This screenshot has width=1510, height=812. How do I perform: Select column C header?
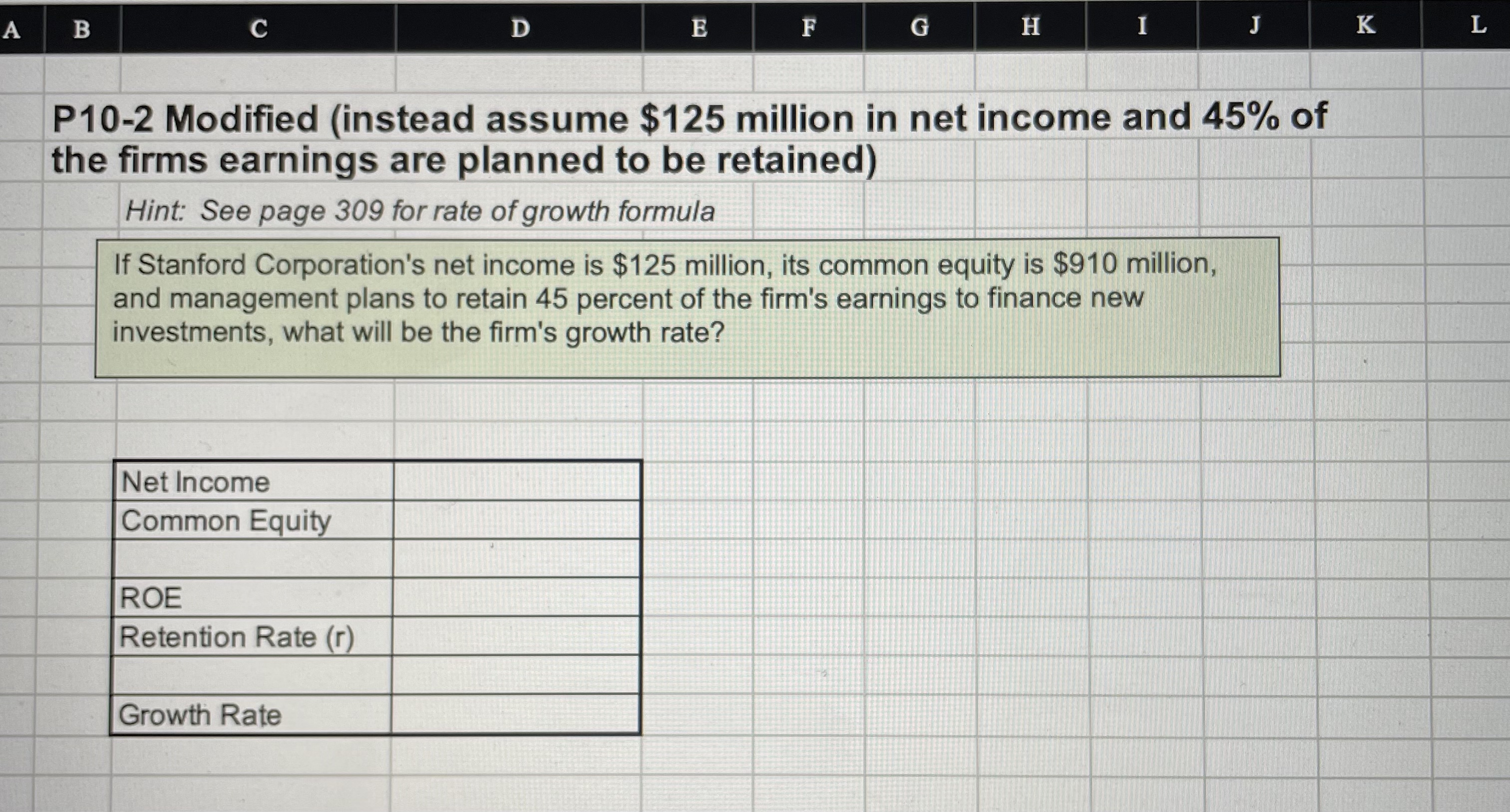(258, 28)
